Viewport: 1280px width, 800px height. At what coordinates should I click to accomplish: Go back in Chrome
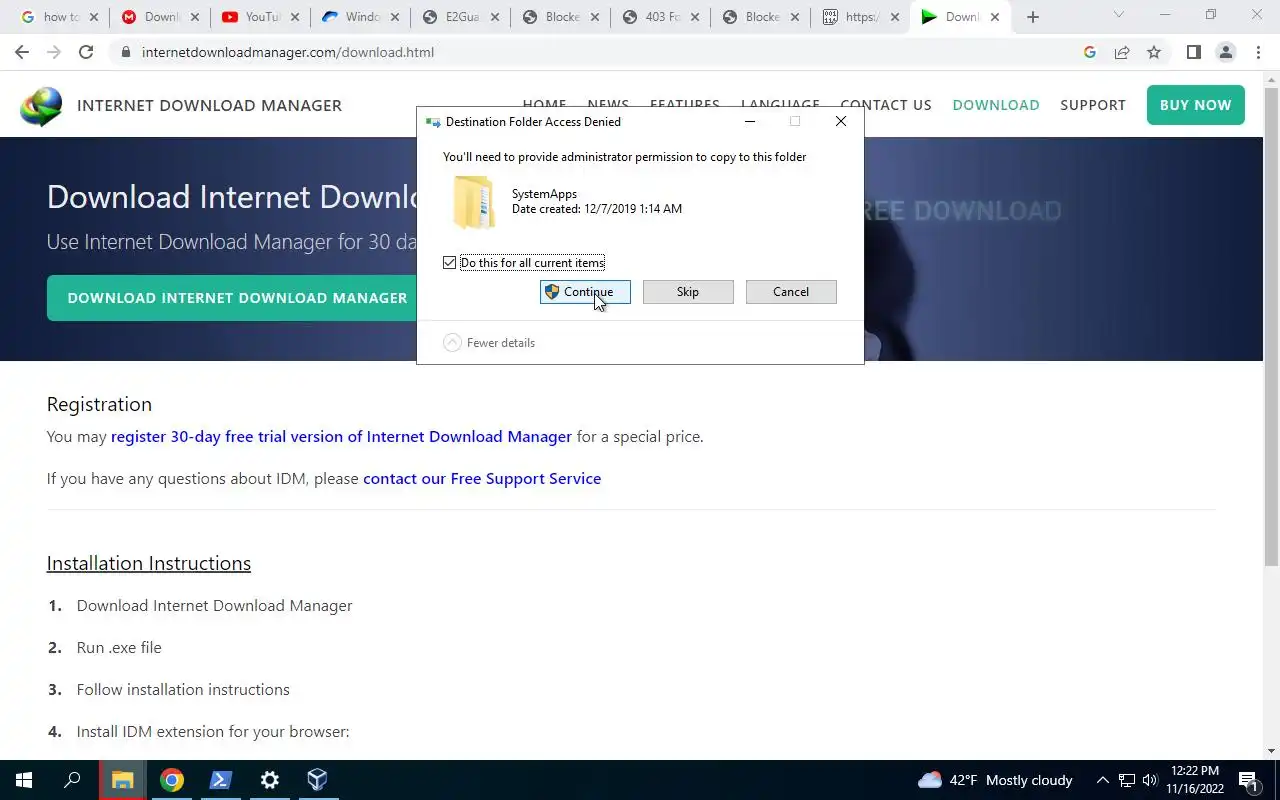click(x=22, y=52)
